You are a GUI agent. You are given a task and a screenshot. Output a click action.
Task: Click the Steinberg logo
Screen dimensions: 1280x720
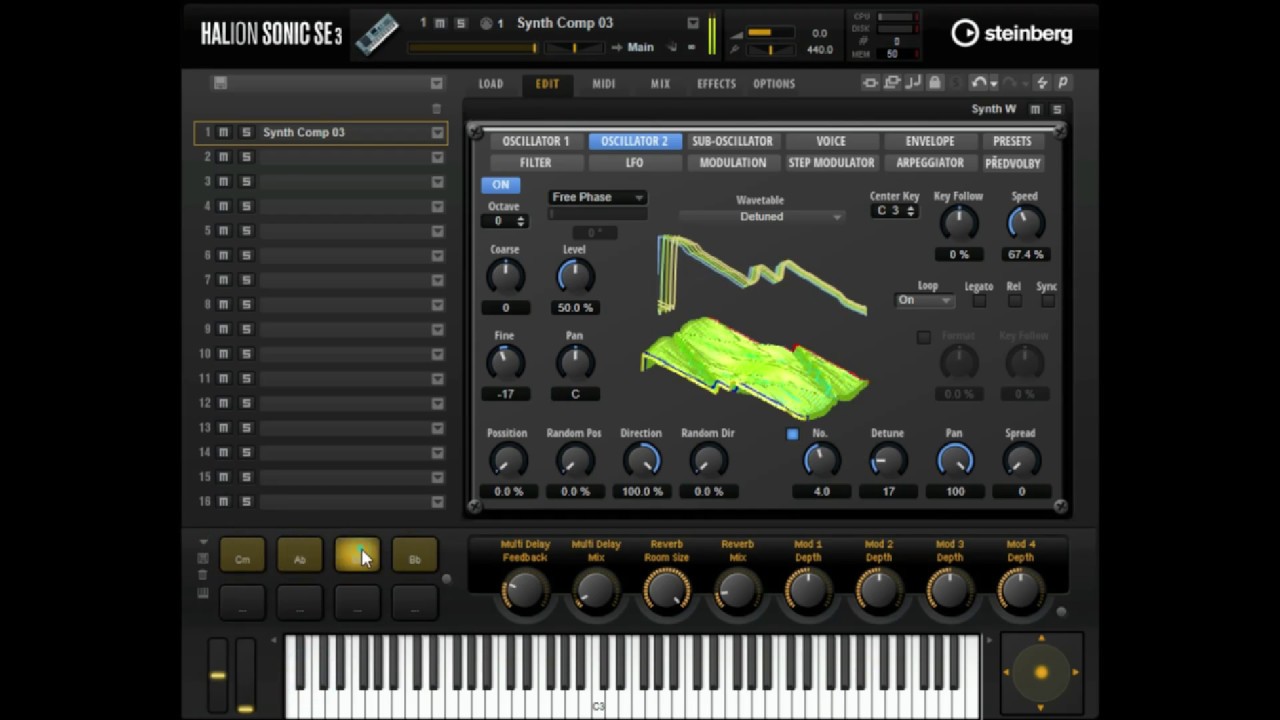pyautogui.click(x=1011, y=33)
